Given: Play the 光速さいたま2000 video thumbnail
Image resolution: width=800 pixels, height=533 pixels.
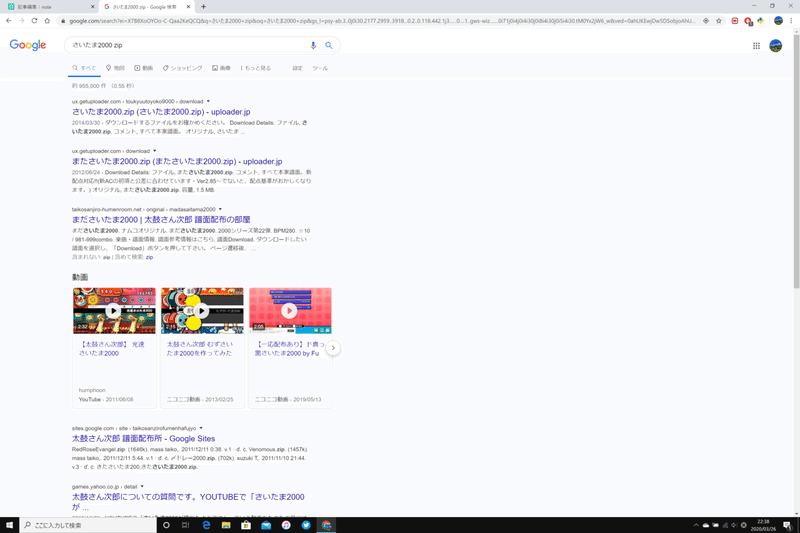Looking at the screenshot, I should tap(114, 311).
